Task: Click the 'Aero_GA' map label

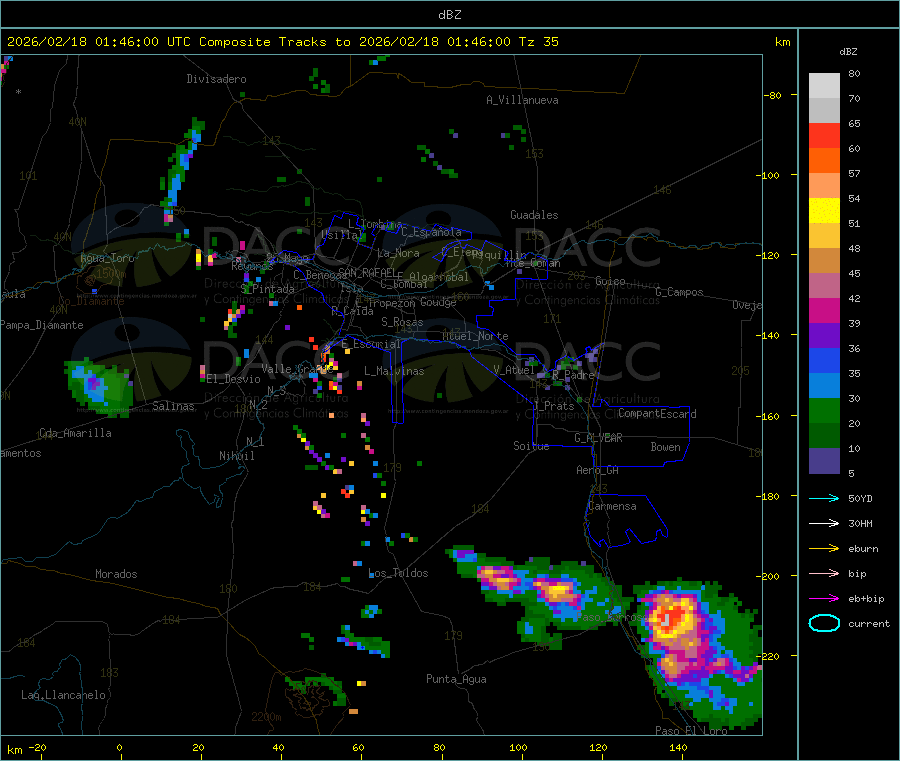Action: (598, 470)
